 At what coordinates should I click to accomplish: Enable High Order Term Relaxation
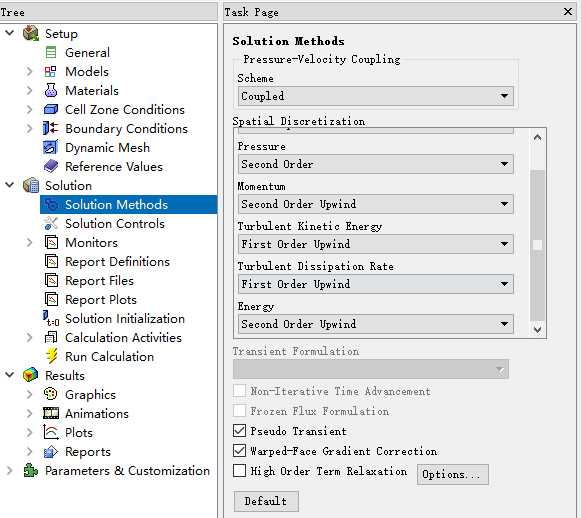(x=239, y=471)
